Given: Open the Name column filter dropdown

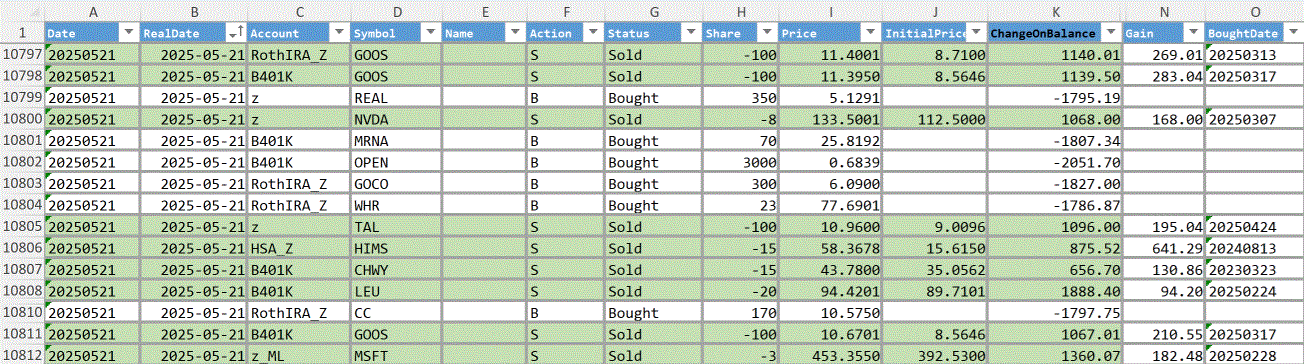Looking at the screenshot, I should coord(514,33).
